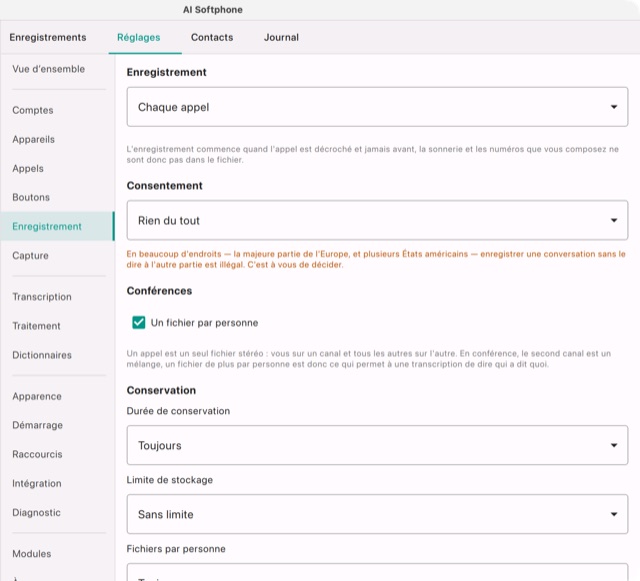Expand the Rien du tout consent dropdown
The height and width of the screenshot is (581, 640).
(x=377, y=220)
